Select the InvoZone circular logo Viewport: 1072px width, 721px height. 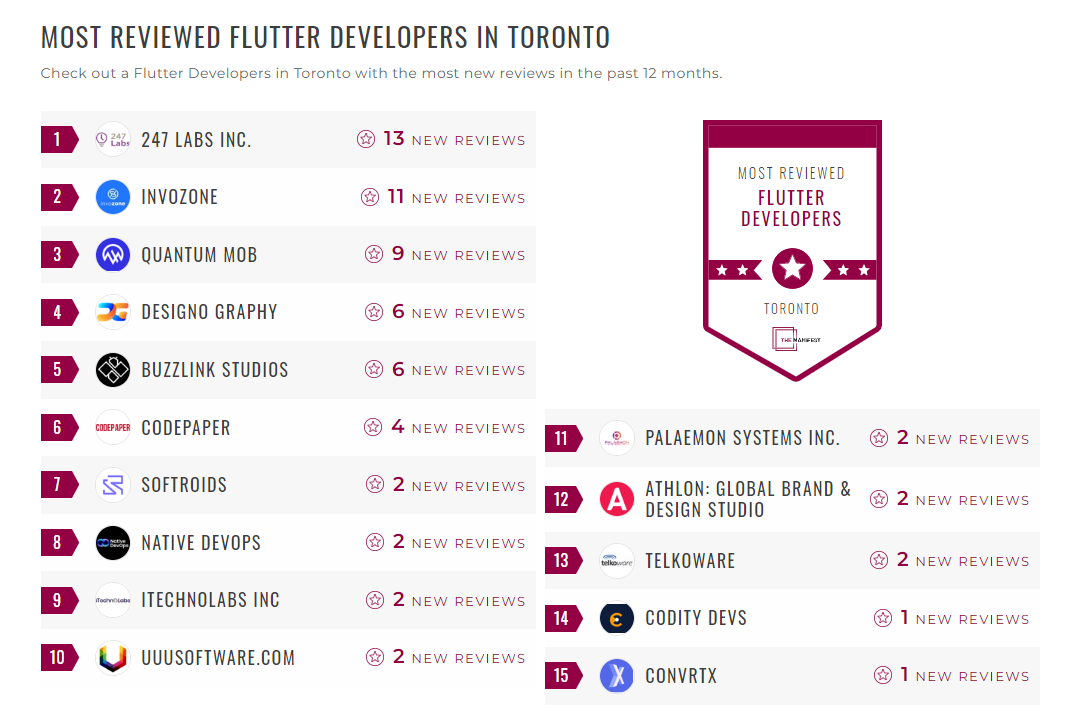click(x=112, y=197)
